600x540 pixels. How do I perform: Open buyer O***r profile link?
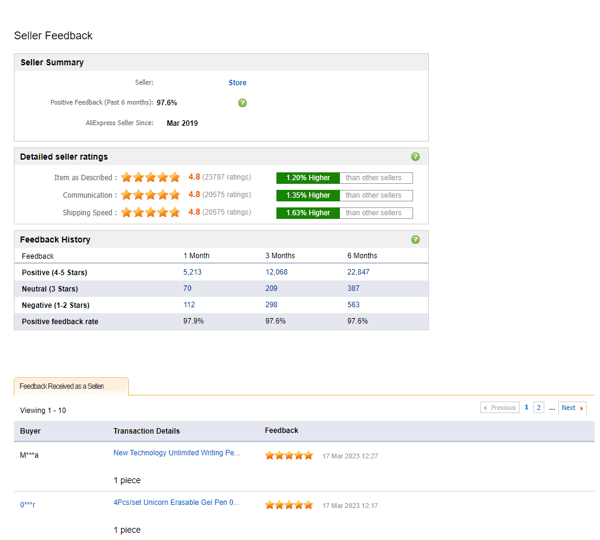click(x=28, y=505)
